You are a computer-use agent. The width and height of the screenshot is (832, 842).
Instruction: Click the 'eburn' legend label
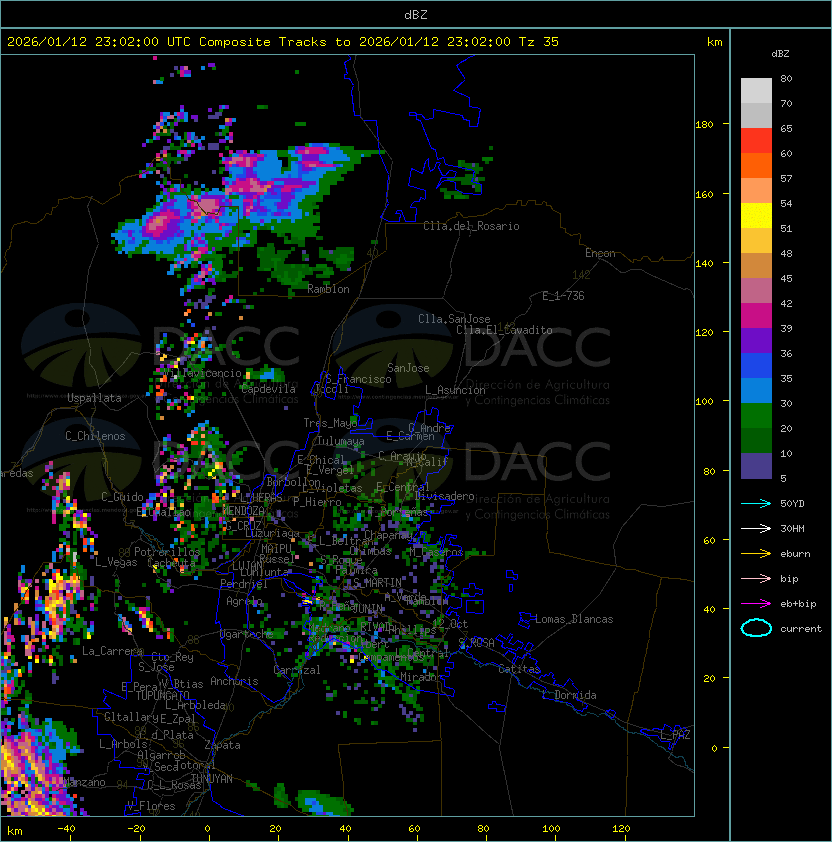795,554
